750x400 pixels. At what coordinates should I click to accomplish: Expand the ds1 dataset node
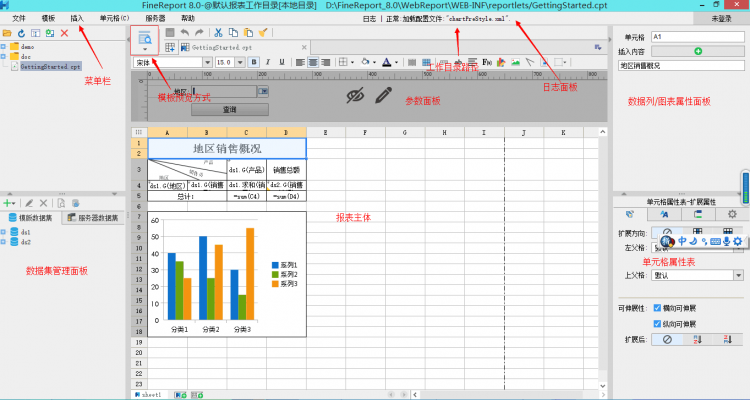4,232
